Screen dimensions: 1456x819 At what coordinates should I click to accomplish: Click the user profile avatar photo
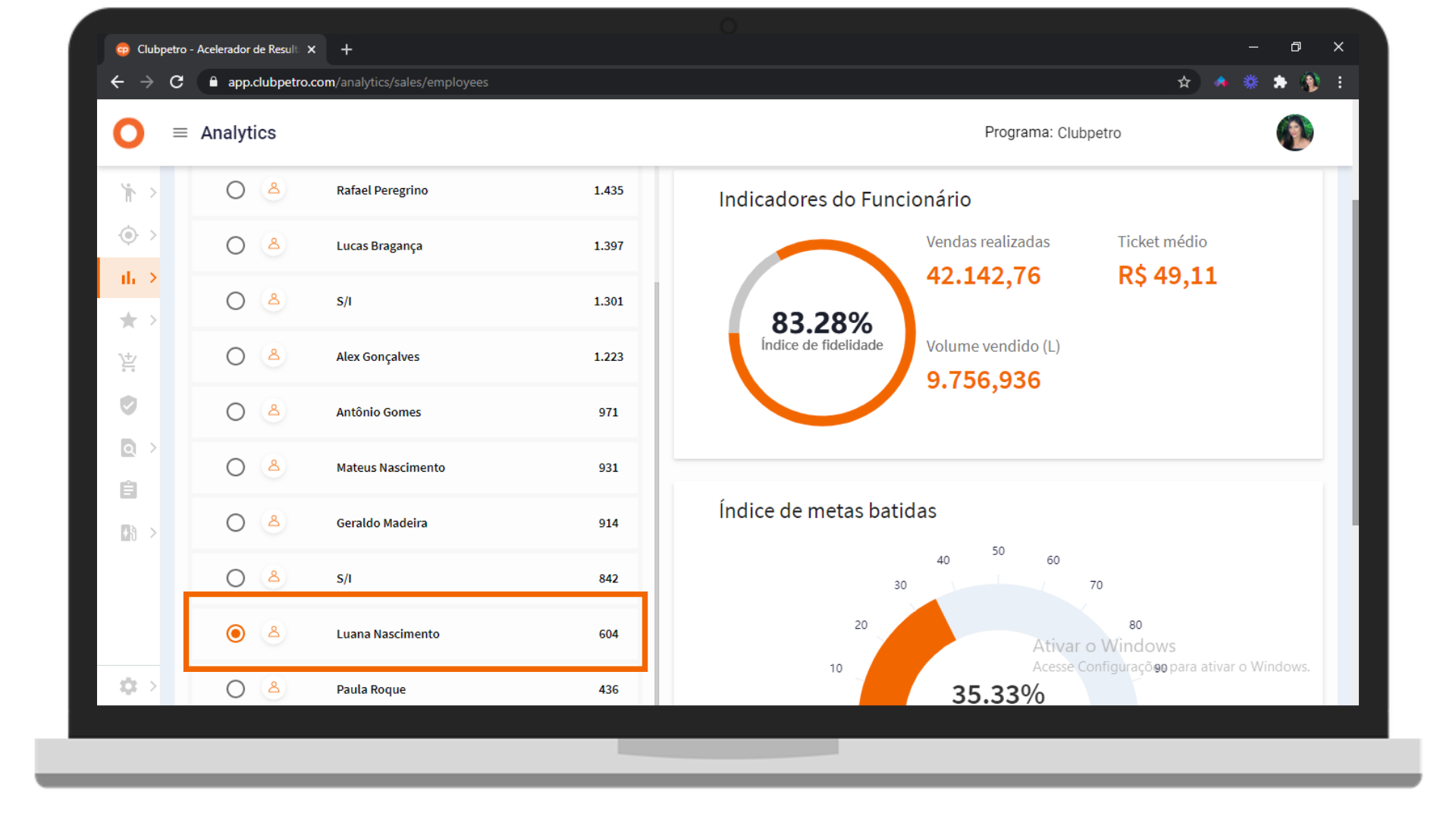click(x=1294, y=133)
